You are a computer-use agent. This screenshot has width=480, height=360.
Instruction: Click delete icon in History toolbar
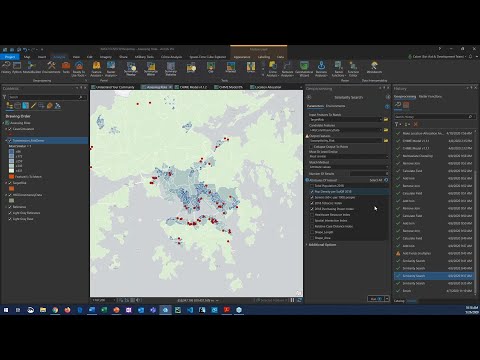(416, 124)
